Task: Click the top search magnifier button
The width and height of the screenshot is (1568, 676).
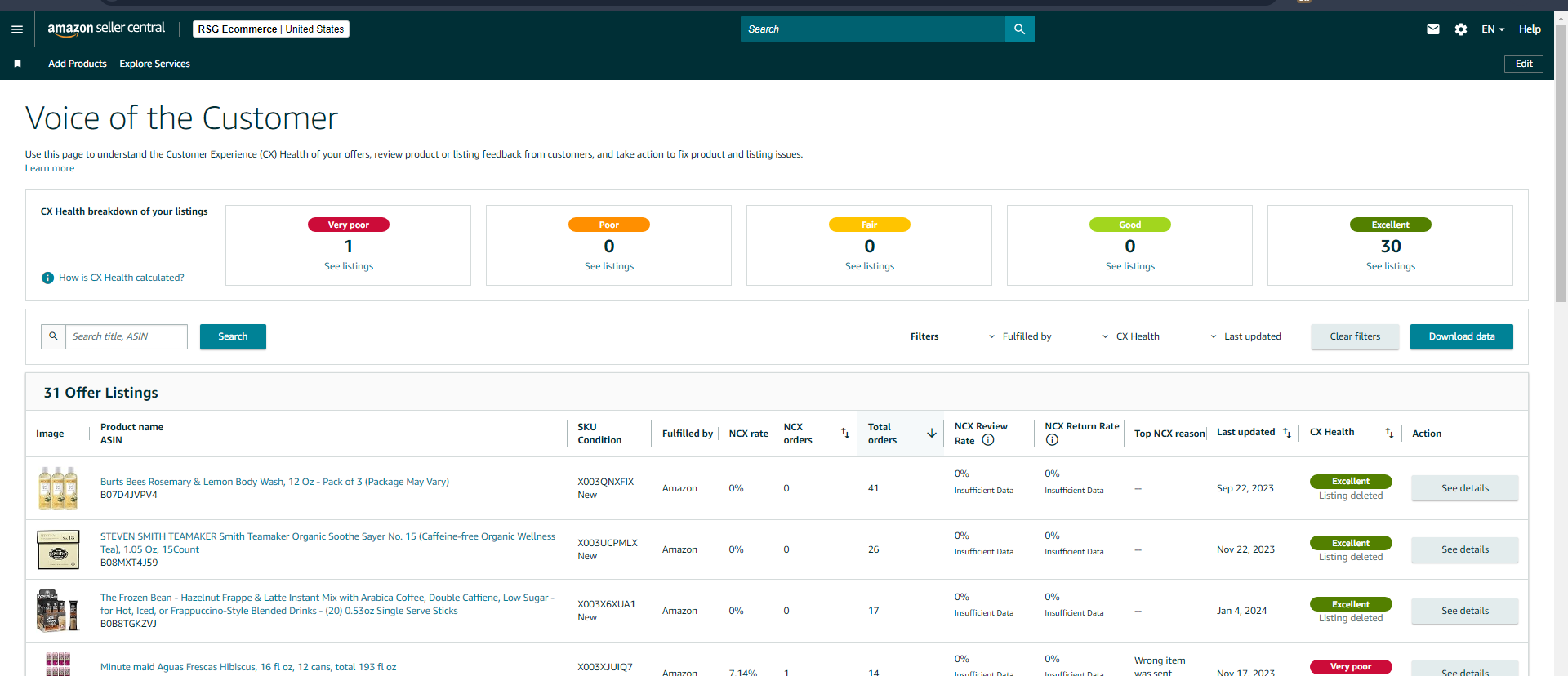Action: [1019, 29]
